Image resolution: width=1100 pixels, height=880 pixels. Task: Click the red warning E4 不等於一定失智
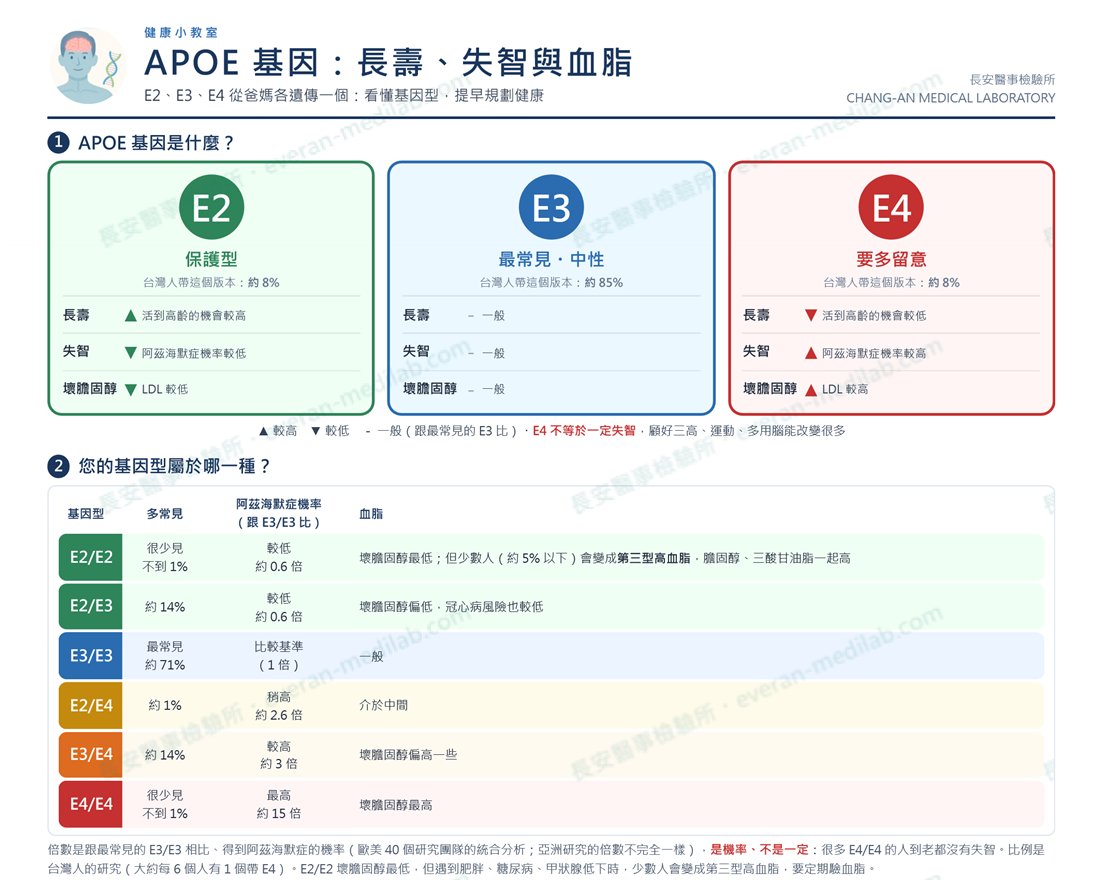click(x=584, y=431)
